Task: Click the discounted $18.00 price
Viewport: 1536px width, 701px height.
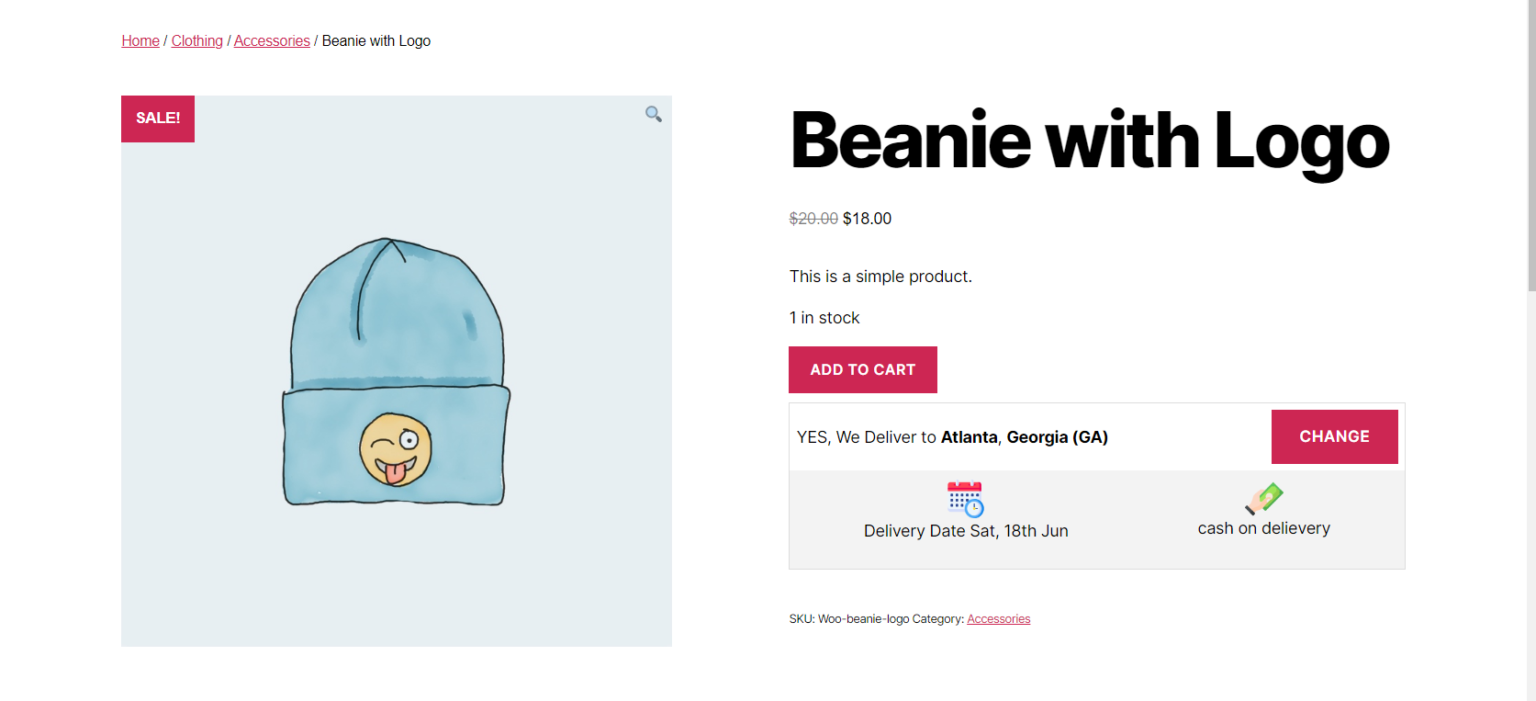Action: click(867, 218)
